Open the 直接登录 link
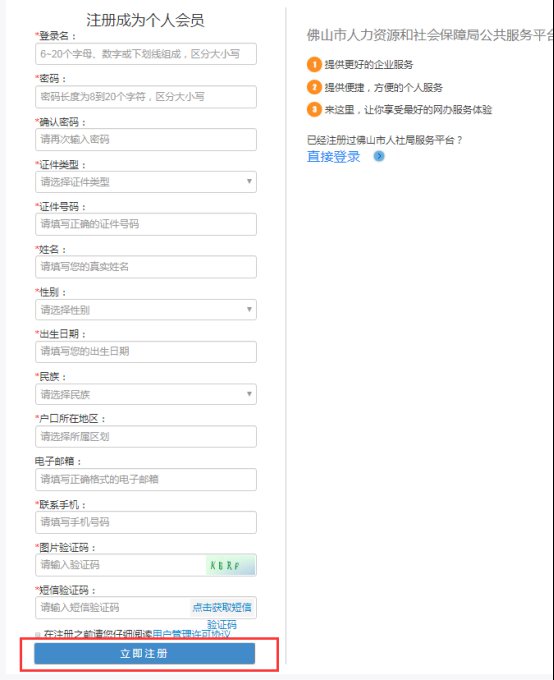 point(333,157)
